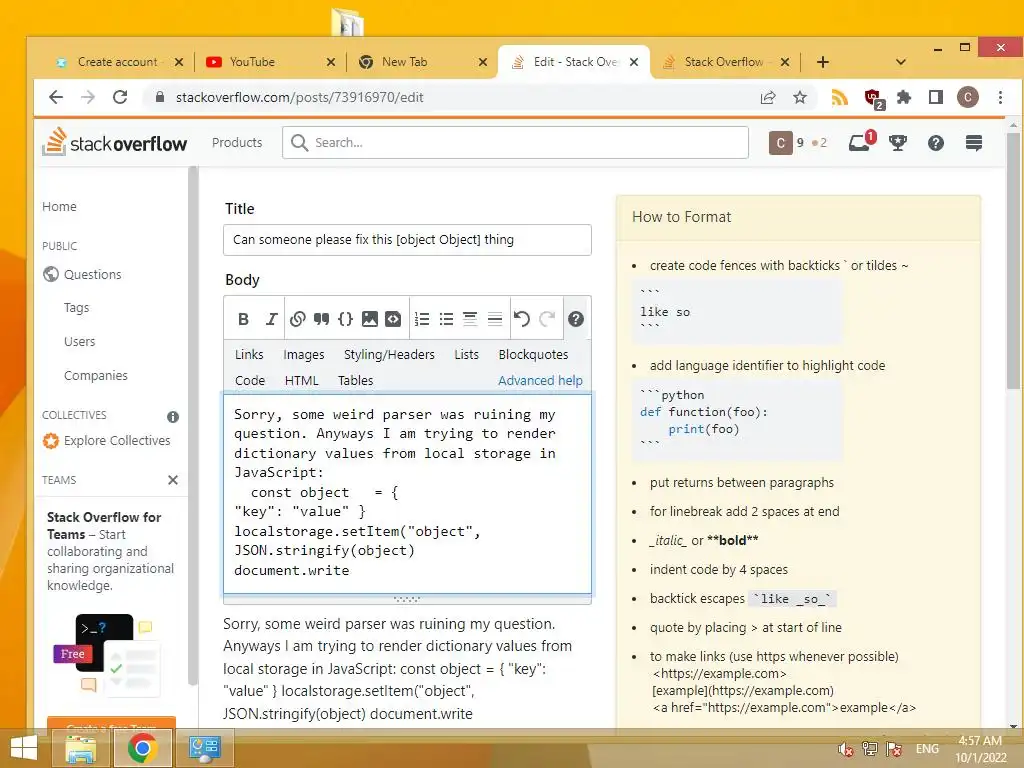Show the Blockquotes help tab

tap(533, 354)
